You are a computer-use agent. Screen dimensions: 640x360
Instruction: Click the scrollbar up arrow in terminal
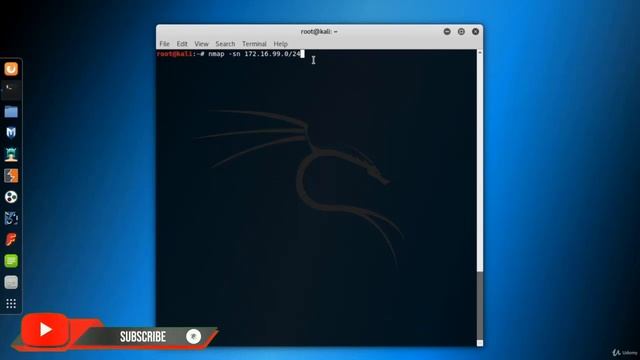(x=480, y=53)
